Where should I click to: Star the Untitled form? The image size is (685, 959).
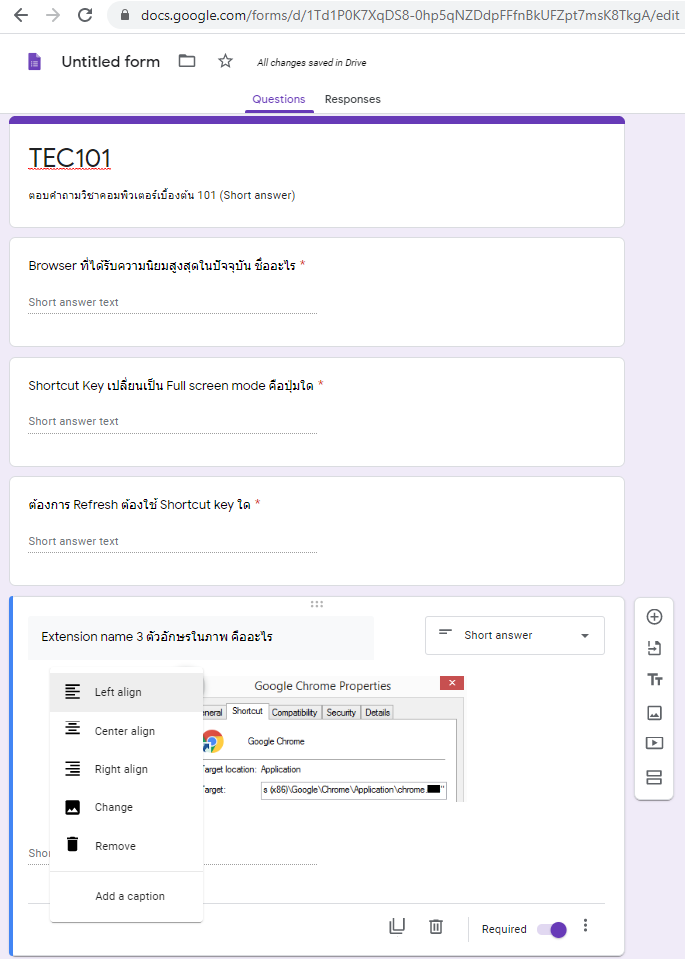click(x=225, y=62)
